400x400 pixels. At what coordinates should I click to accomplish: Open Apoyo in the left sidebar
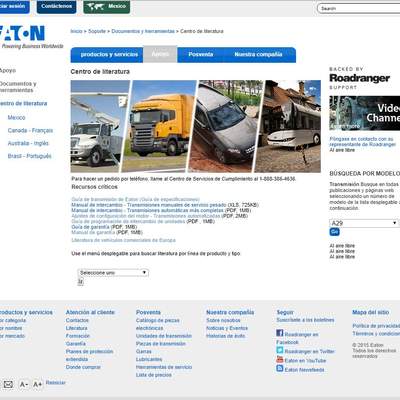tap(8, 70)
